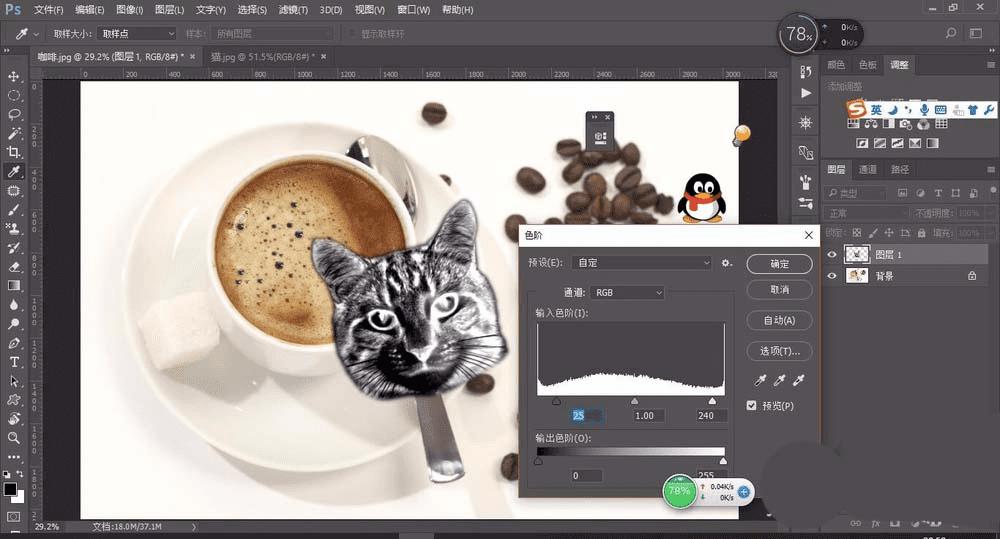Viewport: 1000px width, 539px height.
Task: Click the input levels midtone gray slider
Action: coord(634,401)
